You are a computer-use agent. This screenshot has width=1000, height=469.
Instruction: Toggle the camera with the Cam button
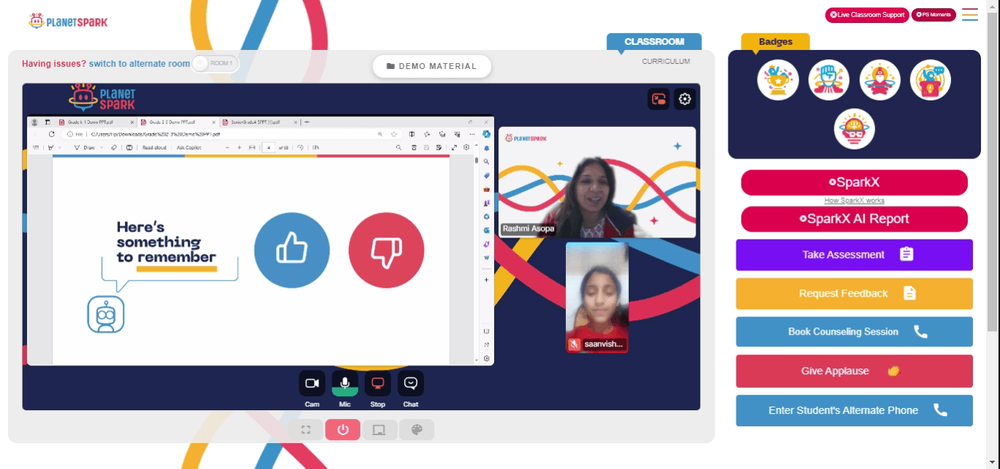[312, 383]
